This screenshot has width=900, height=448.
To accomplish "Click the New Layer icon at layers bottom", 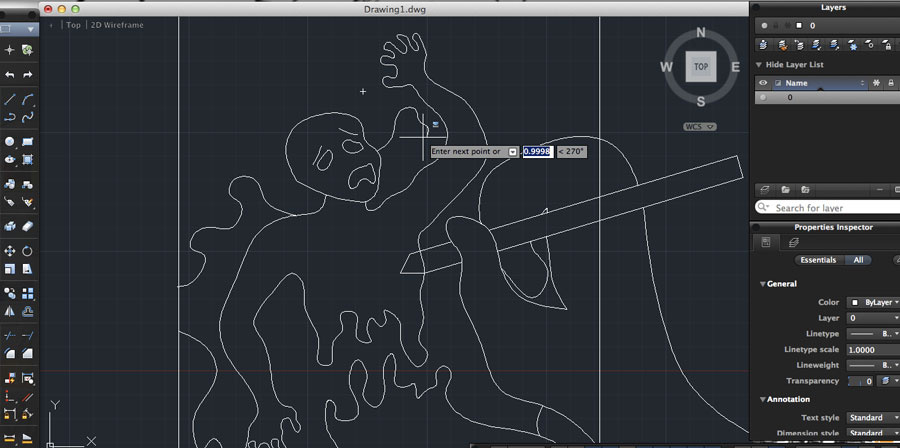I will coord(765,189).
